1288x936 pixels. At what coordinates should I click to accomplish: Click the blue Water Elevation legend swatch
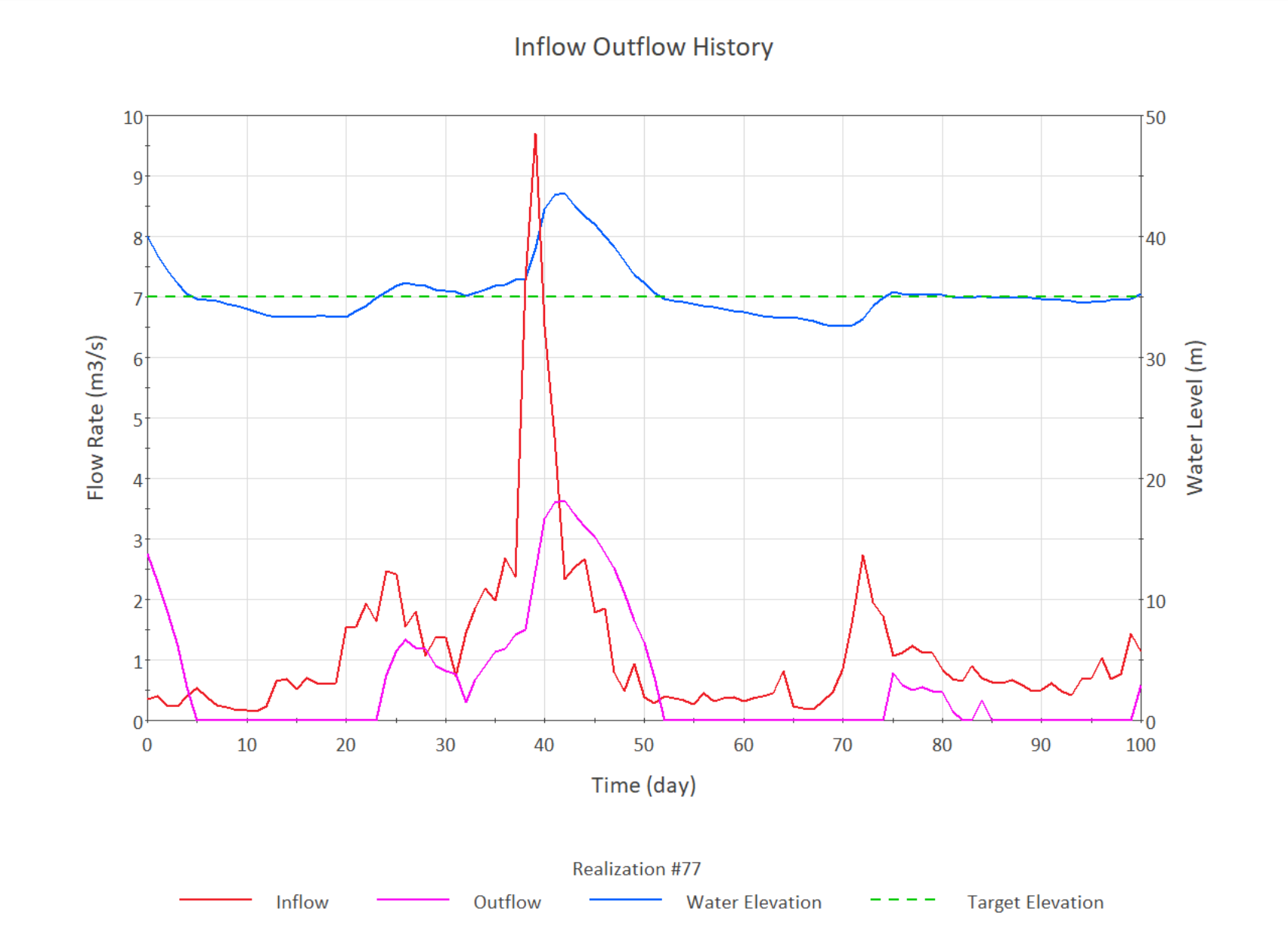[x=625, y=900]
